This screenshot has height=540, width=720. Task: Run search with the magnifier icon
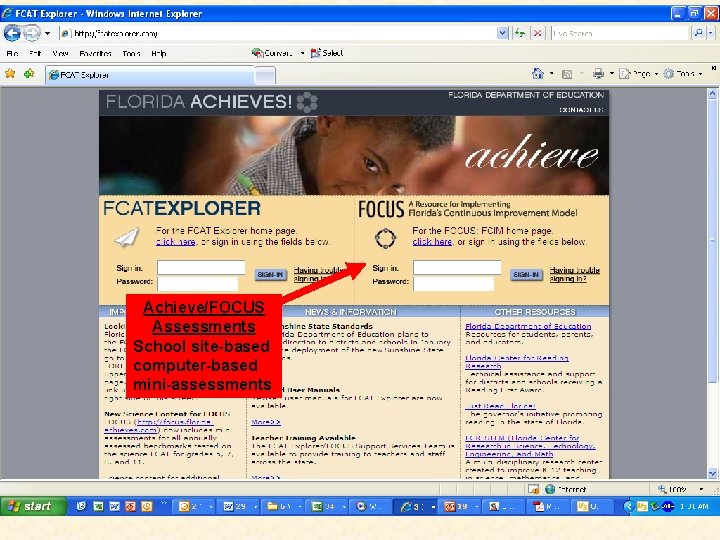[x=698, y=33]
